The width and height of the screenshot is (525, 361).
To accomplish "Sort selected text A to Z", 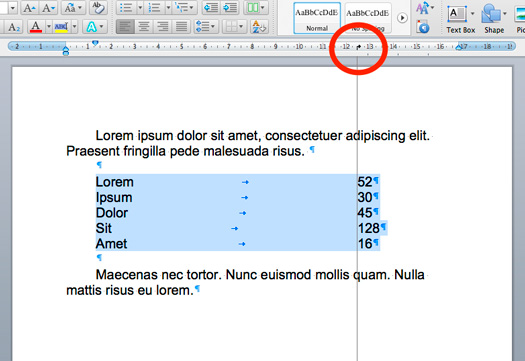I will [259, 27].
